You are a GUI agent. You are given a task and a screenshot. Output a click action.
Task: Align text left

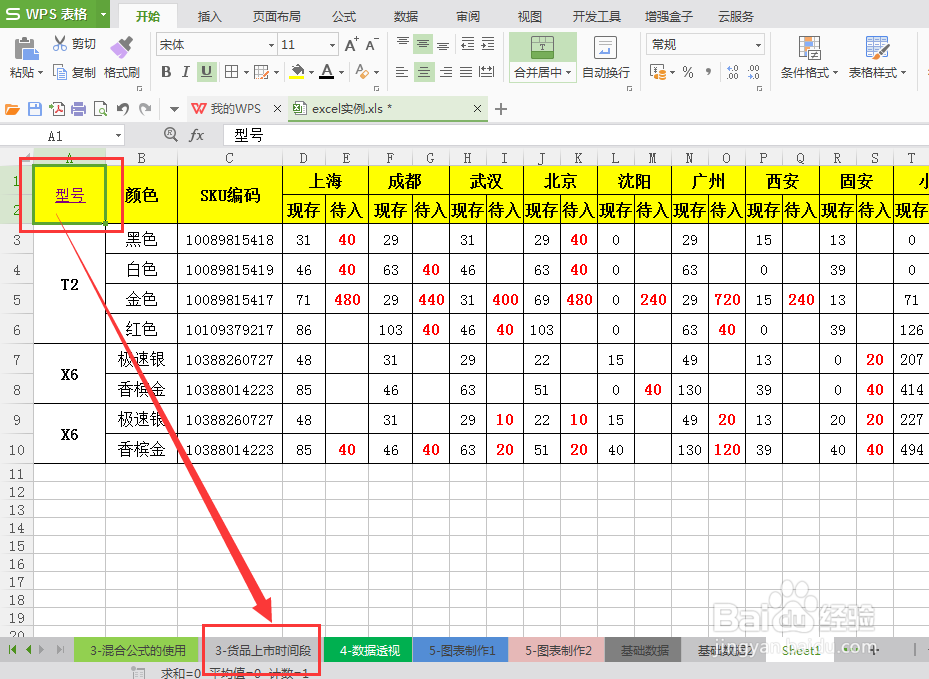(402, 72)
